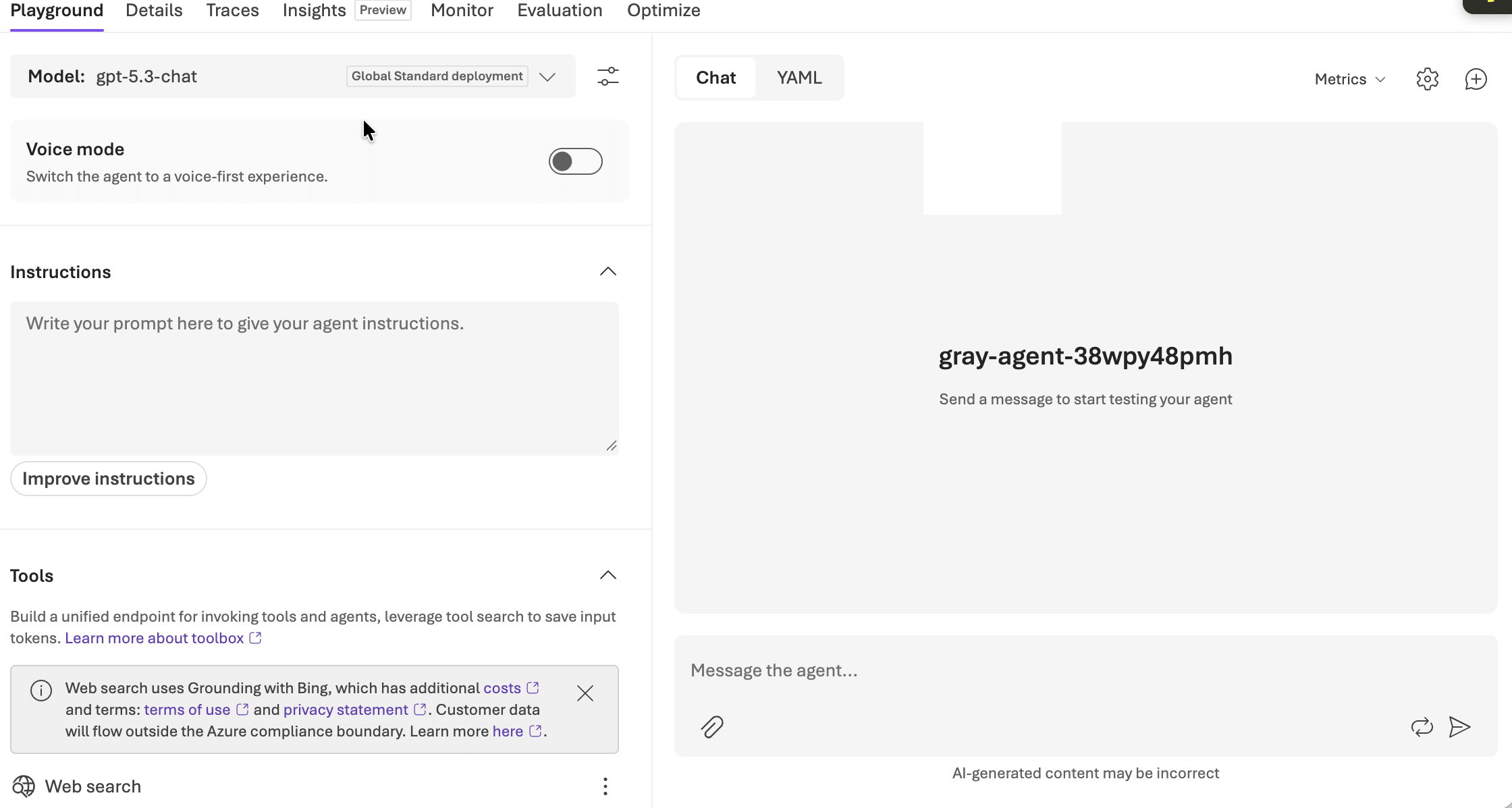The width and height of the screenshot is (1512, 808).
Task: Select the Chat view tab
Action: (x=716, y=78)
